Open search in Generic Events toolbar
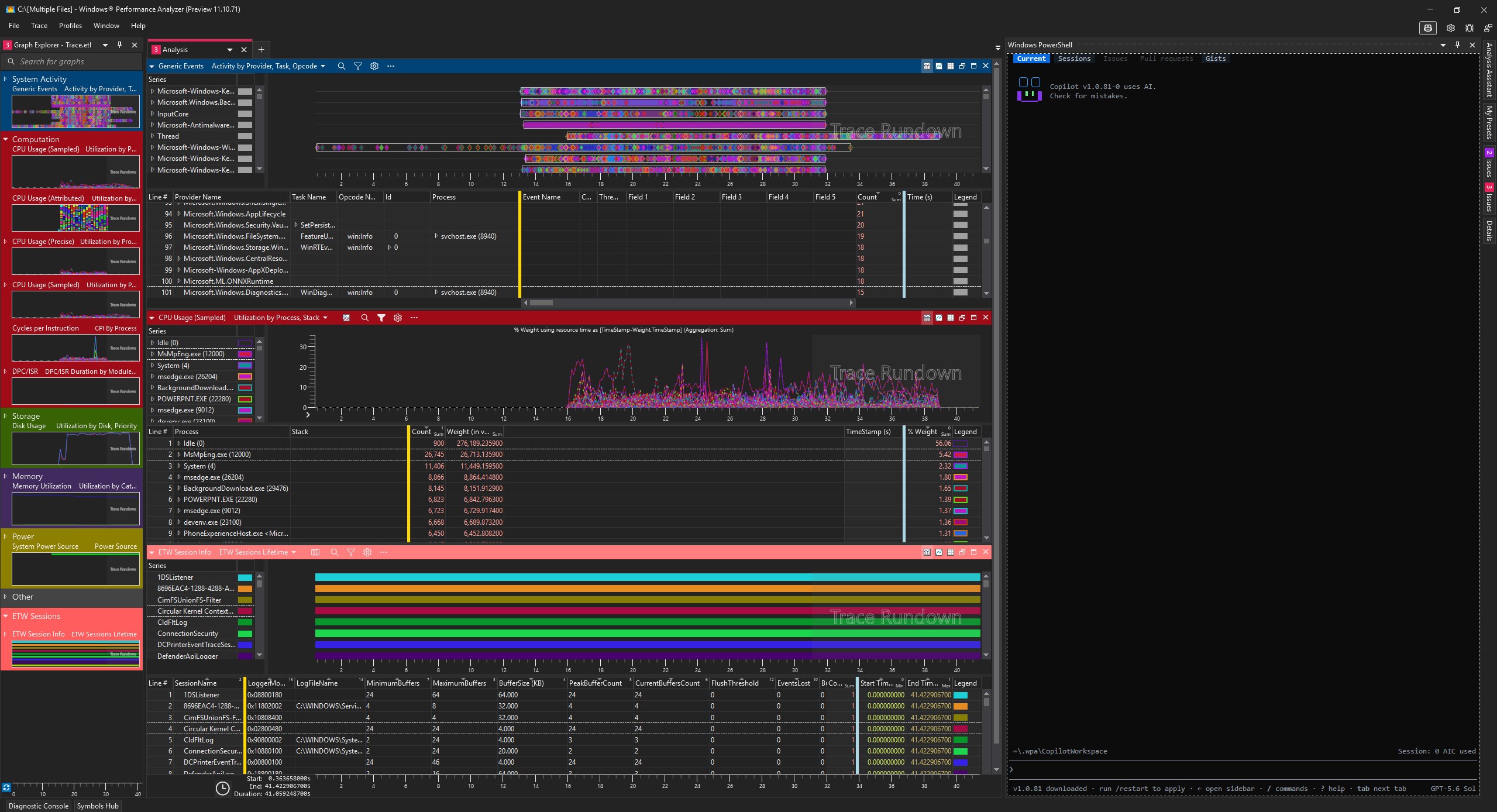The height and width of the screenshot is (812, 1497). 341,66
